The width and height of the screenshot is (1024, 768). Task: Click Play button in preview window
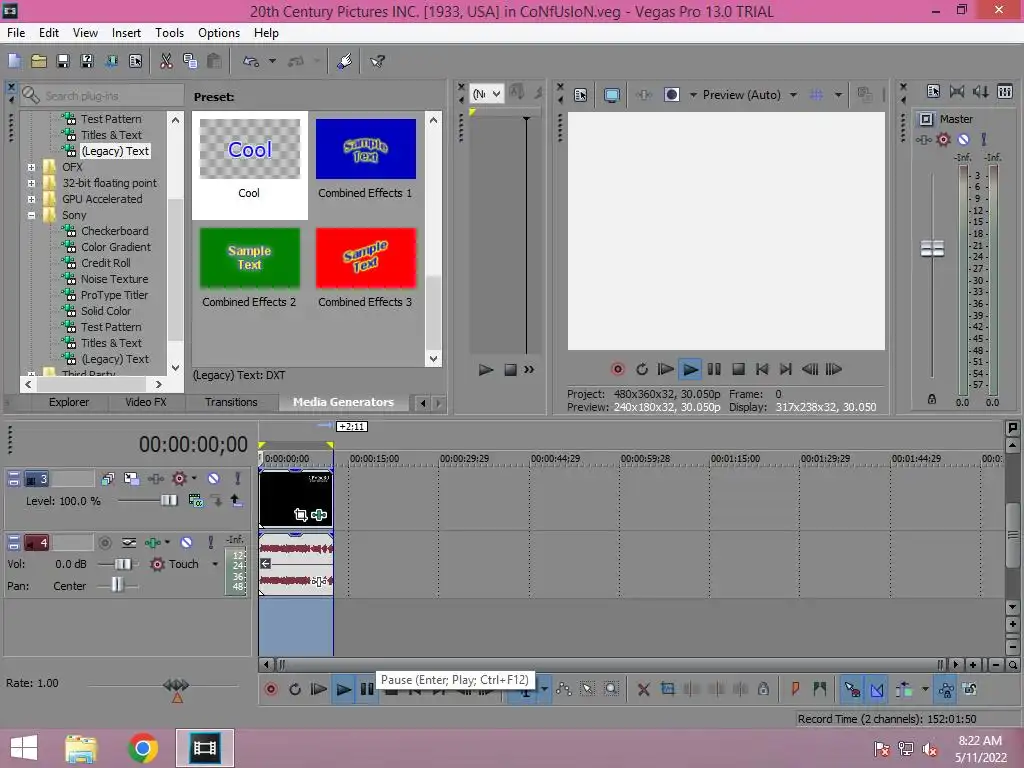pos(690,370)
